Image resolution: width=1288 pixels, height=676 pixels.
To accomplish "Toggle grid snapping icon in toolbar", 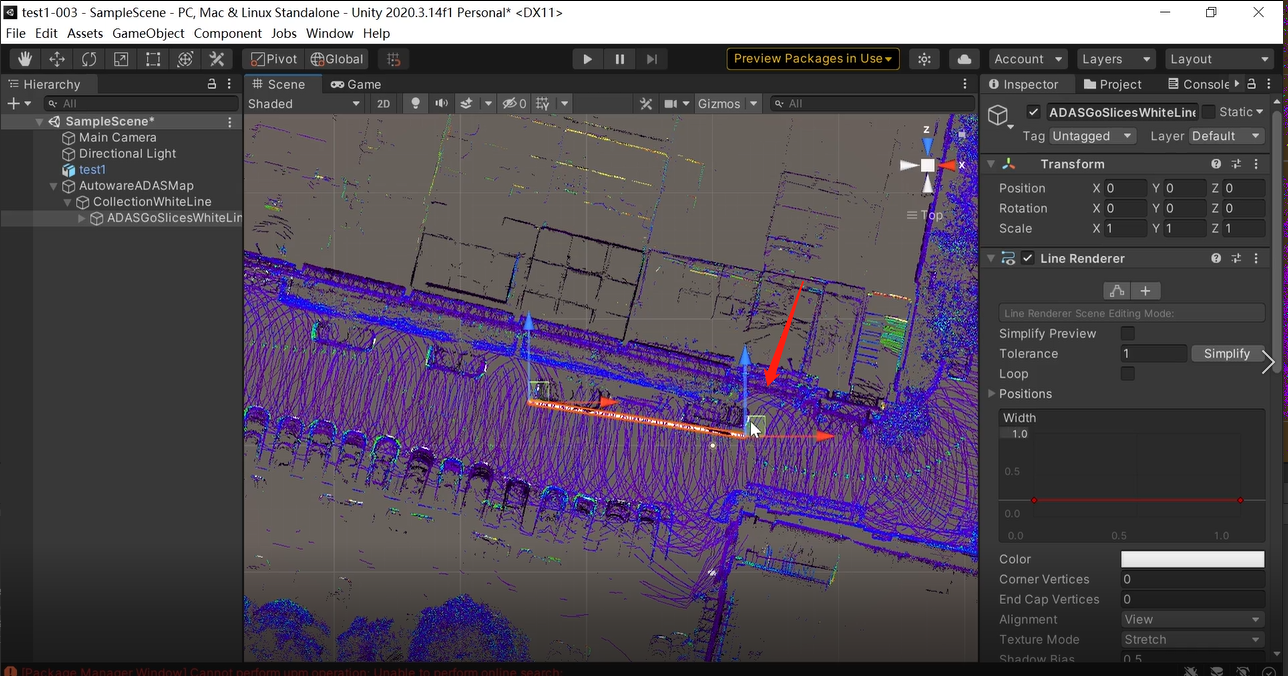I will click(394, 59).
